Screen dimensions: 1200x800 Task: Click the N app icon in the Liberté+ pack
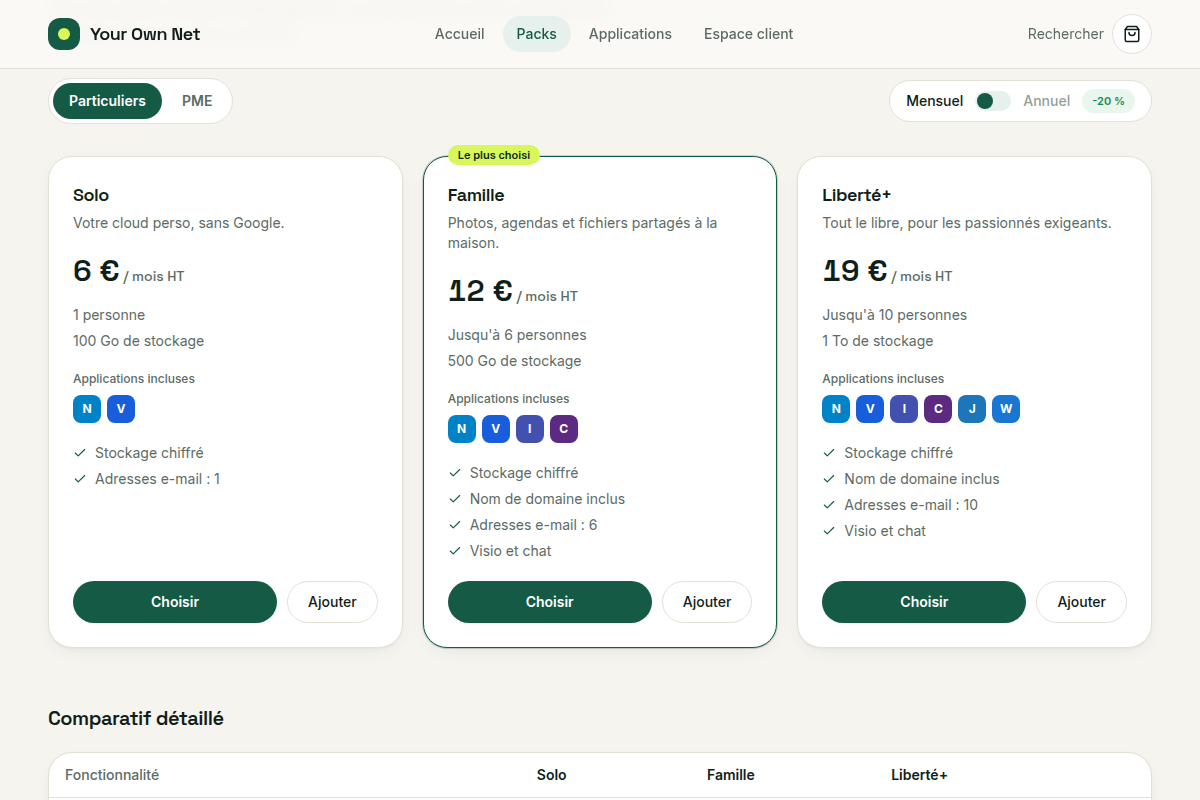point(836,409)
